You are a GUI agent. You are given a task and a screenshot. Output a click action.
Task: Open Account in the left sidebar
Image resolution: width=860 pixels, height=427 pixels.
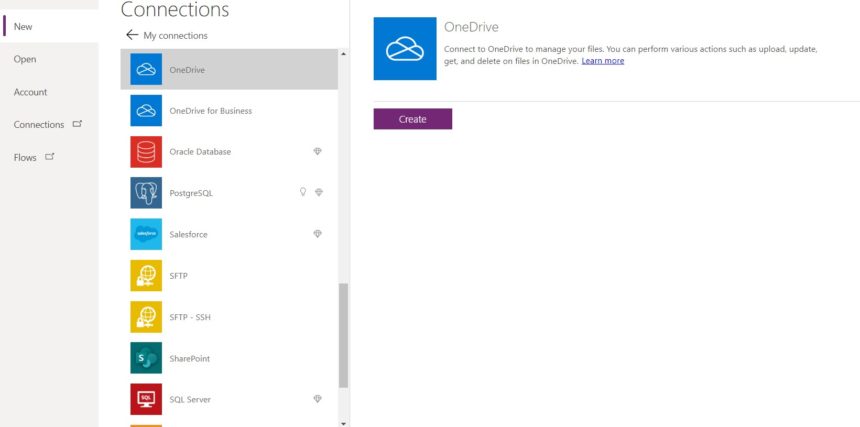point(31,92)
